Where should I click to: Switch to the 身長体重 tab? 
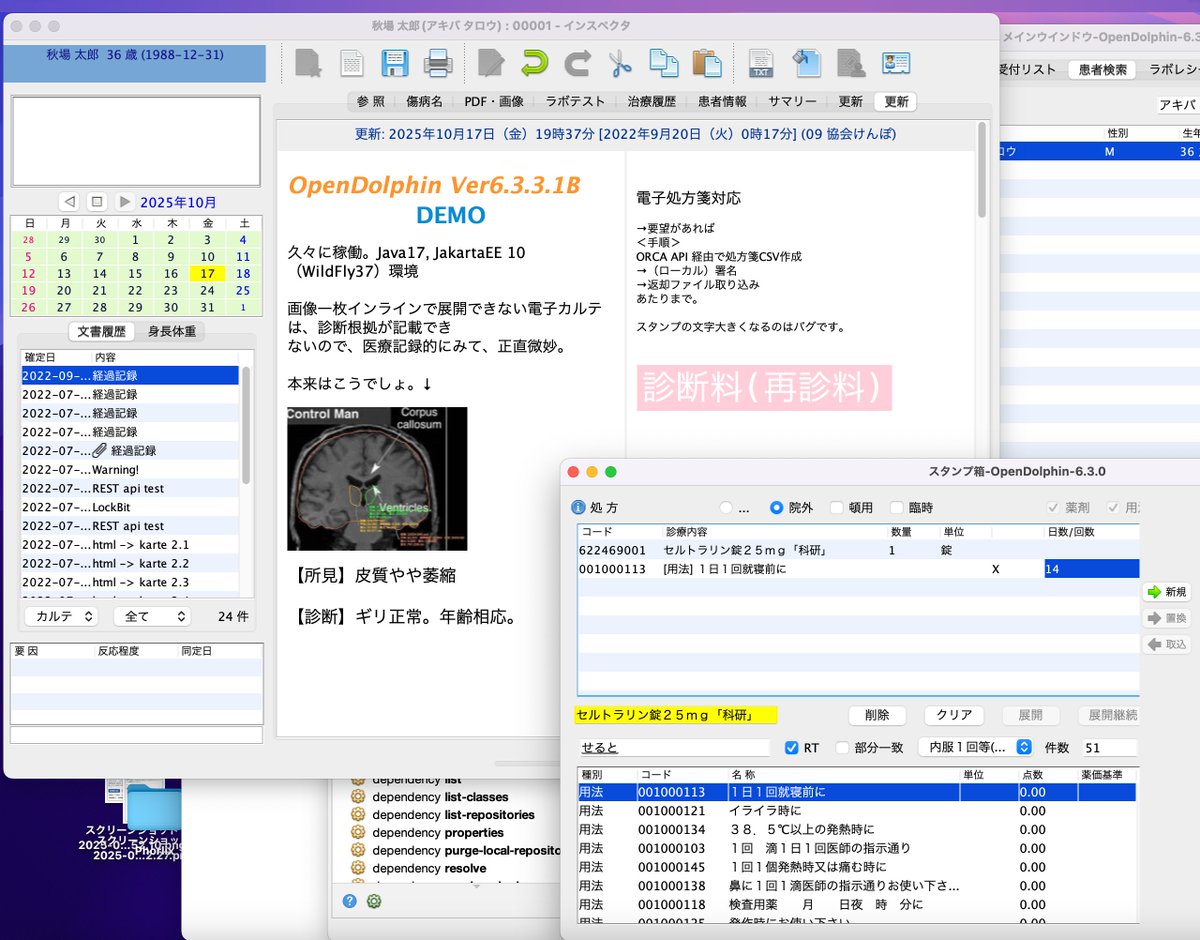coord(172,331)
